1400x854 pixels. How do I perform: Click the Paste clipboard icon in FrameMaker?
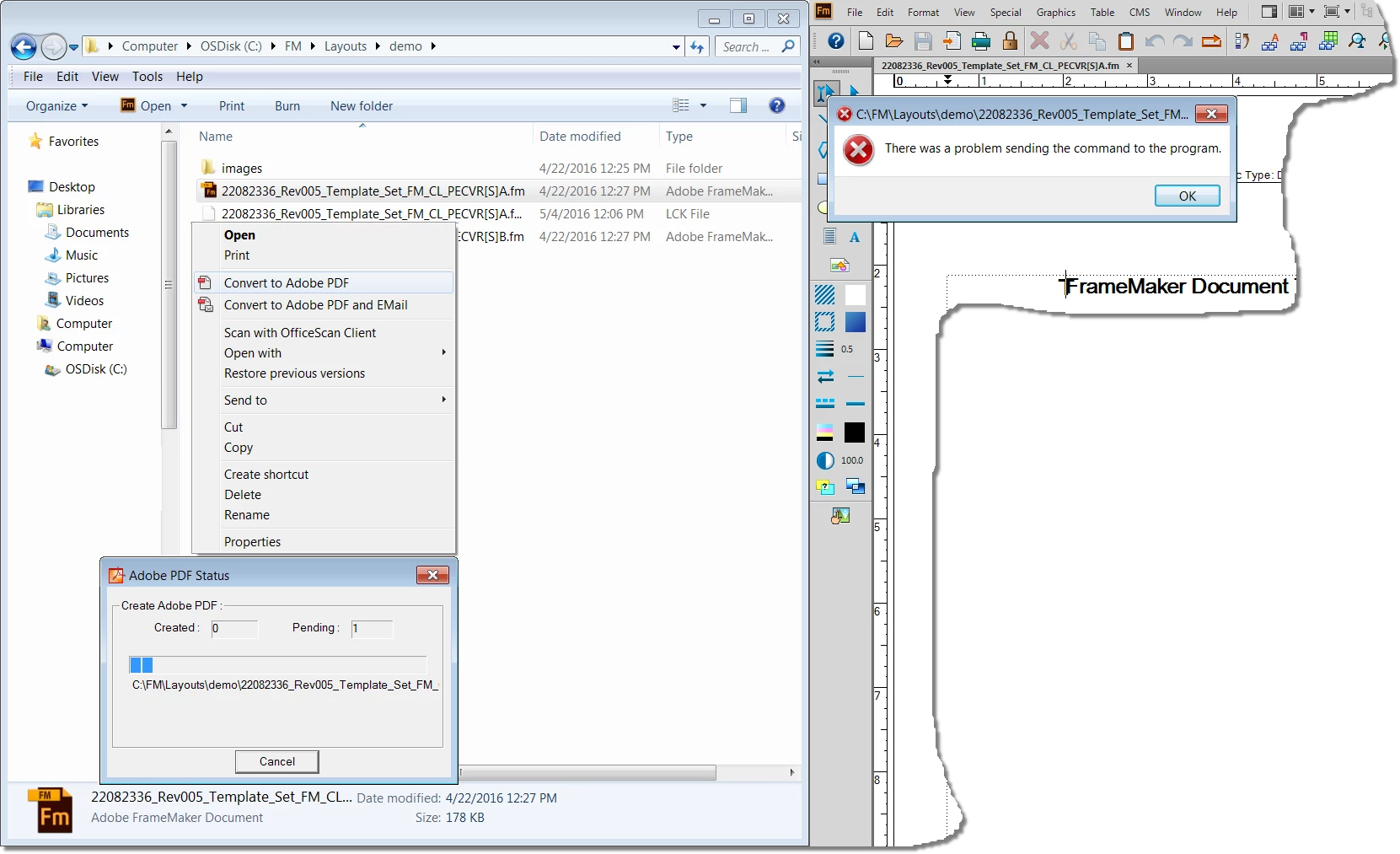tap(1125, 40)
